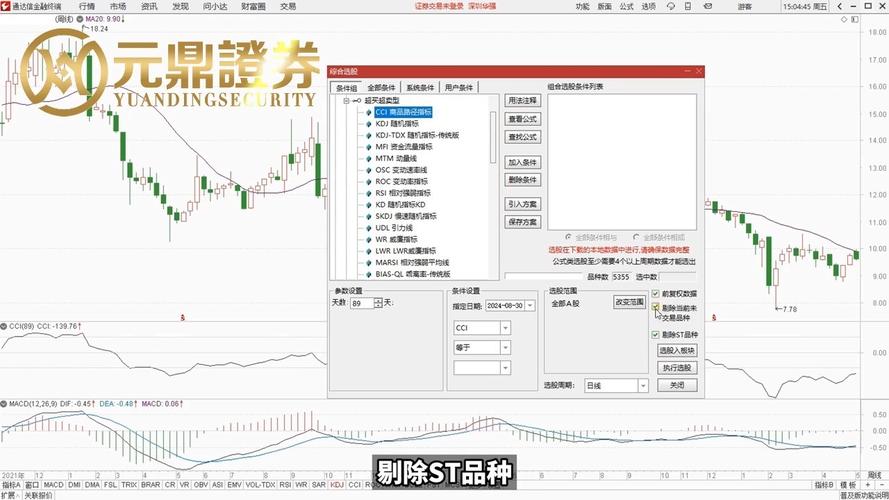The height and width of the screenshot is (500, 889).
Task: Select the KDJ indicator tab at bottom
Action: click(337, 485)
